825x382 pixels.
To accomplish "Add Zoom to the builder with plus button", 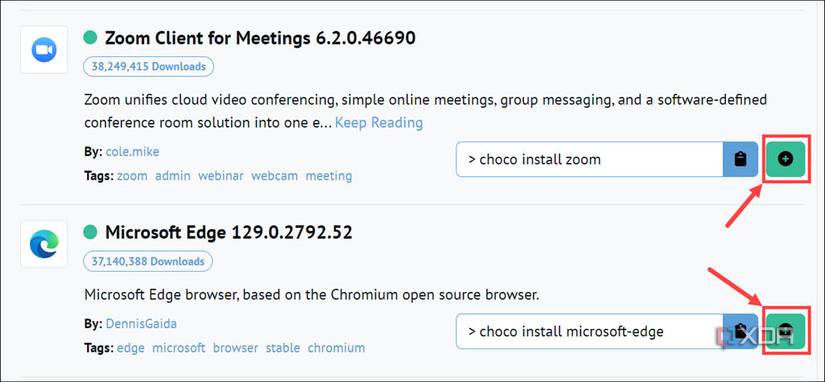I will point(785,159).
